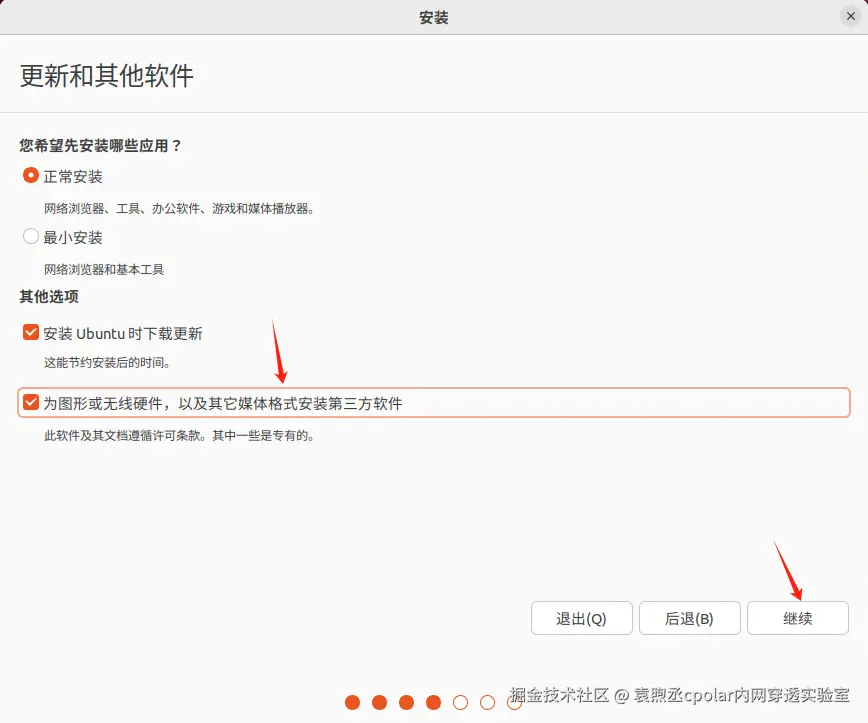868x723 pixels.
Task: Uncheck 安装 Ubuntu 时下载更新 checkbox
Action: 30,333
